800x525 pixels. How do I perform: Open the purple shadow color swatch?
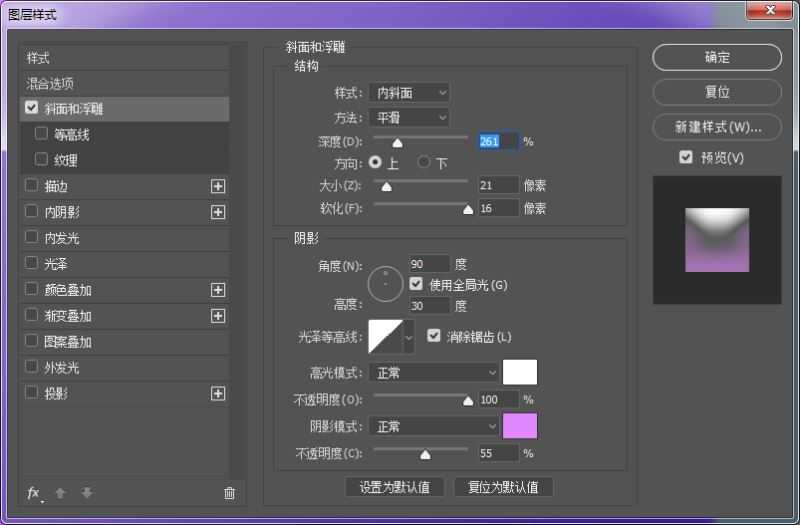click(x=520, y=426)
